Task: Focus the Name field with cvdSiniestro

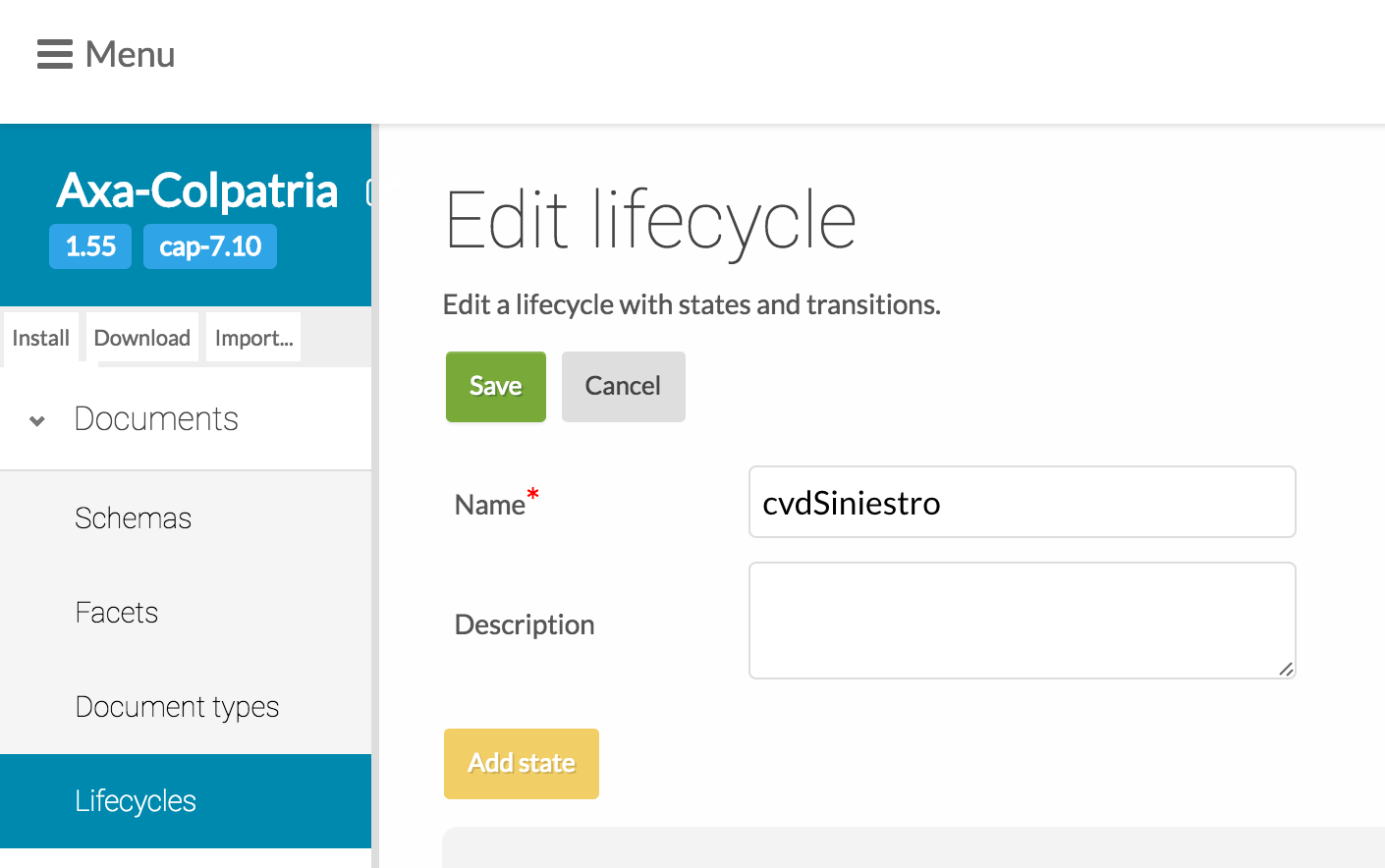Action: tap(1023, 502)
